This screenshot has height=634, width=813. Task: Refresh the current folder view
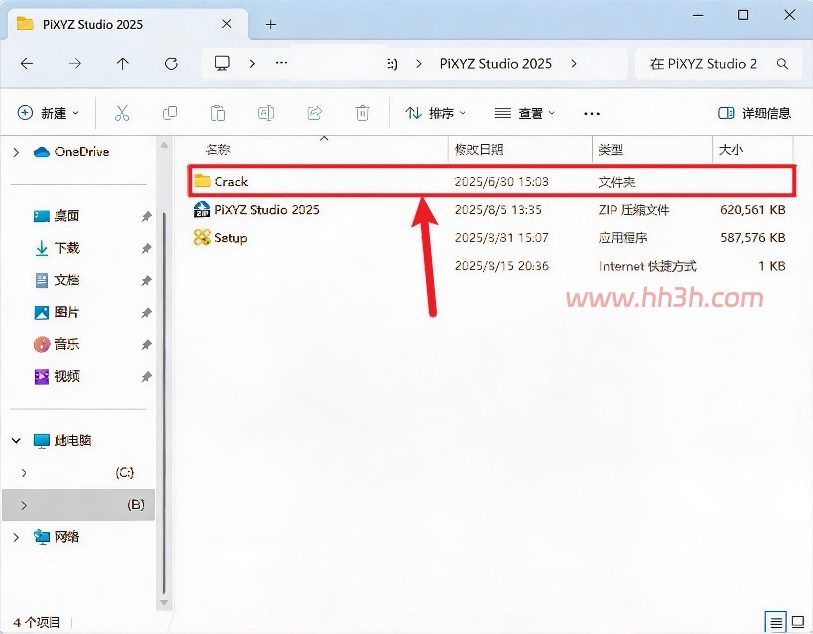[x=171, y=64]
